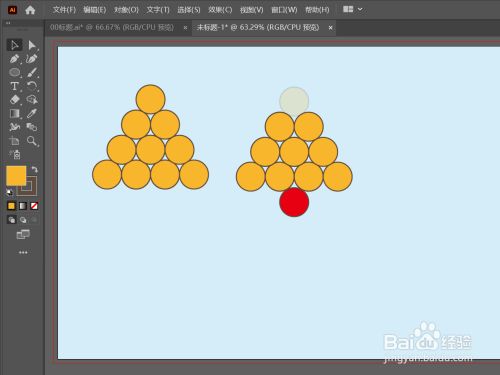Select the Symbol Sprayer tool
This screenshot has width=500, height=375.
coord(14,154)
